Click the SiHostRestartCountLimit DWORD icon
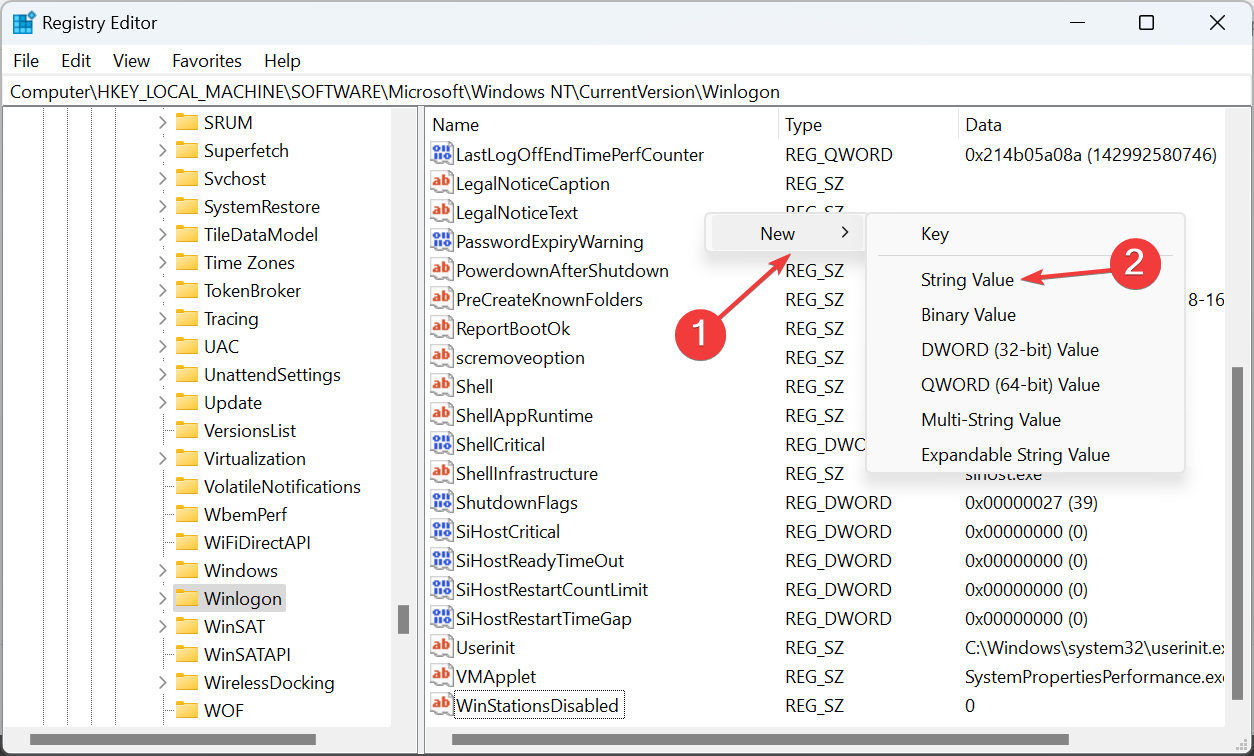The width and height of the screenshot is (1254, 756). click(x=441, y=589)
